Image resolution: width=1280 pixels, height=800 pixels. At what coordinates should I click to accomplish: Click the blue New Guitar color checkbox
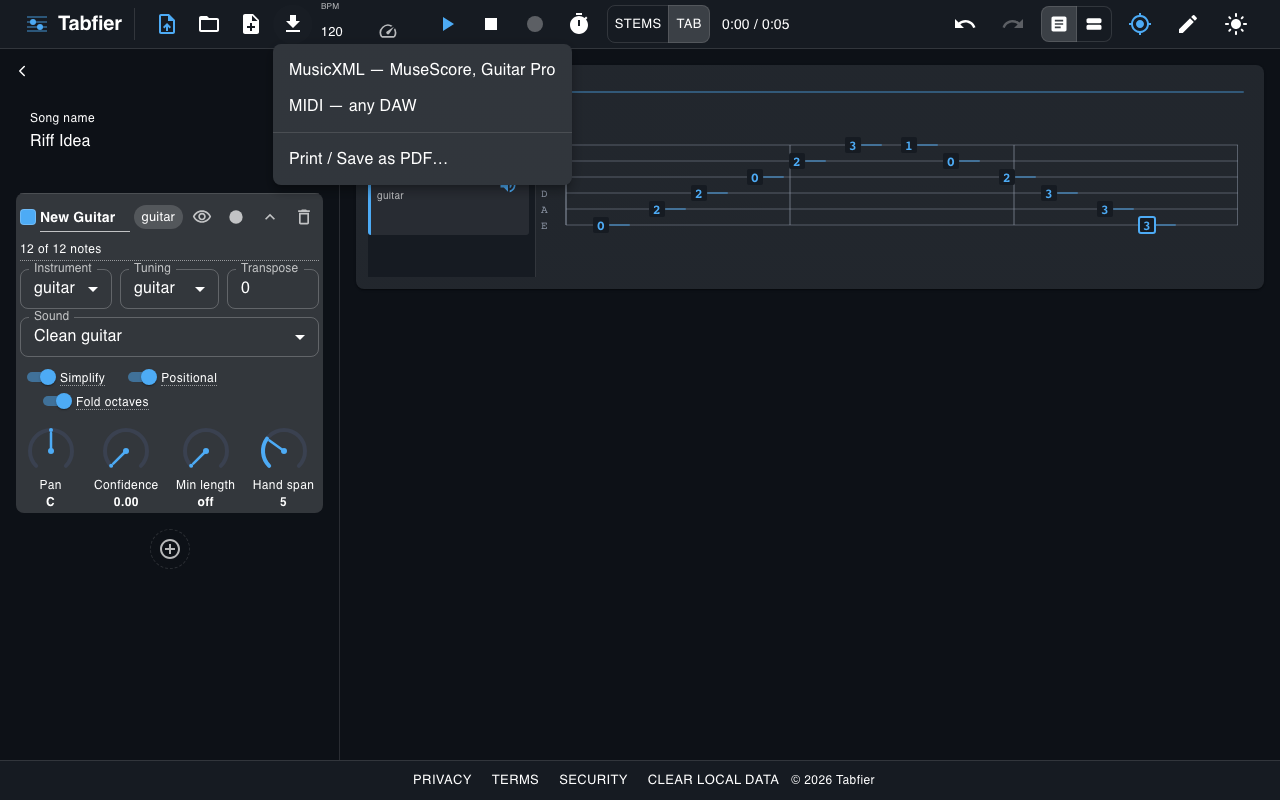pyautogui.click(x=28, y=217)
